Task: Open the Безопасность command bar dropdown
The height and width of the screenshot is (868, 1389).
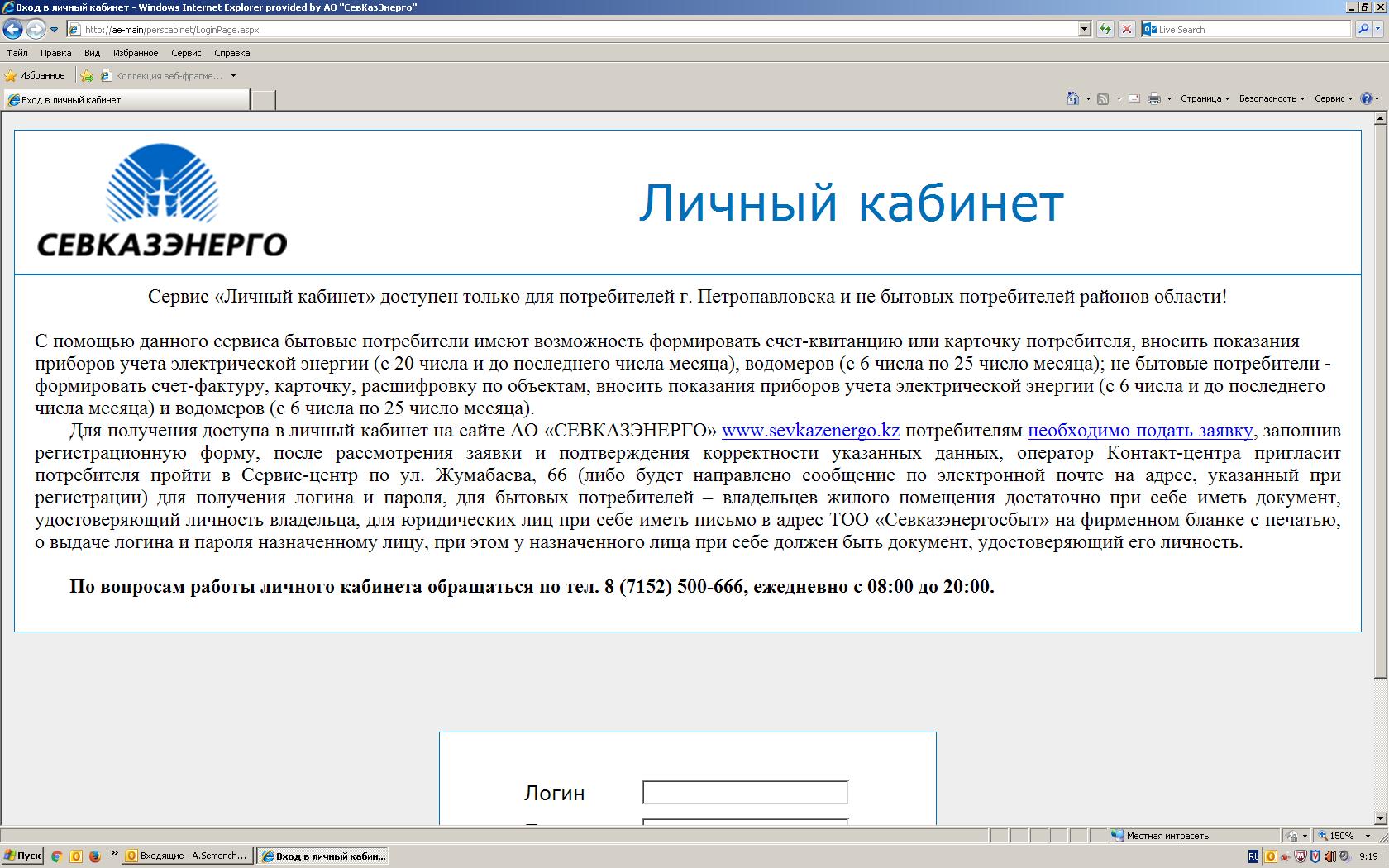Action: (1272, 98)
